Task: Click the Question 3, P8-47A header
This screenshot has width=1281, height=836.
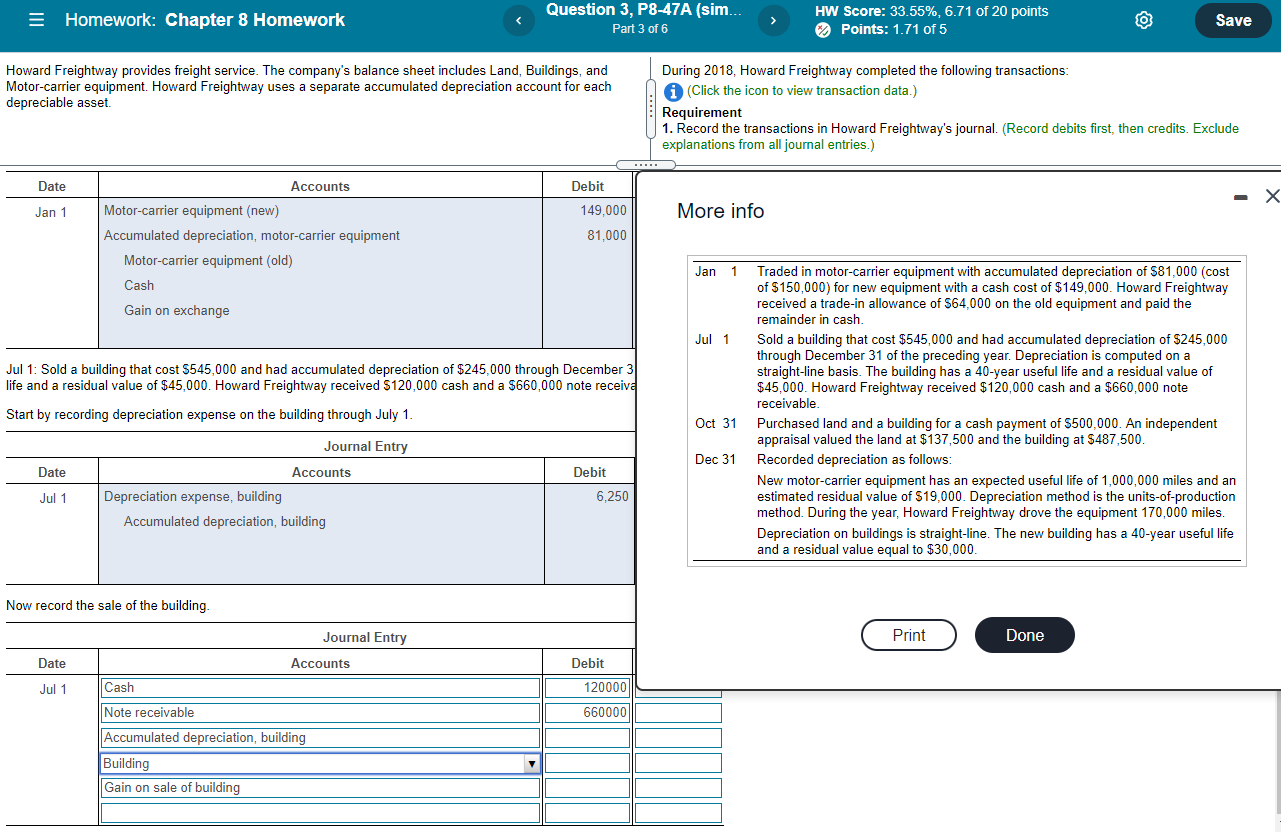Action: point(646,10)
